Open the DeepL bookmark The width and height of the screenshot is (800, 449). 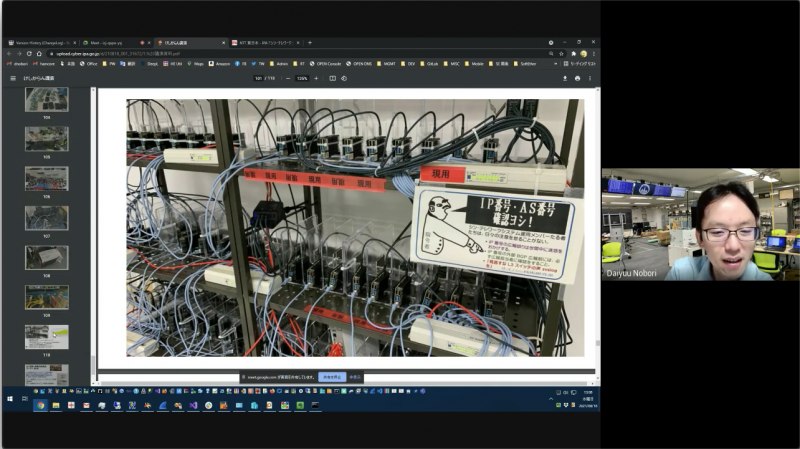tap(148, 64)
